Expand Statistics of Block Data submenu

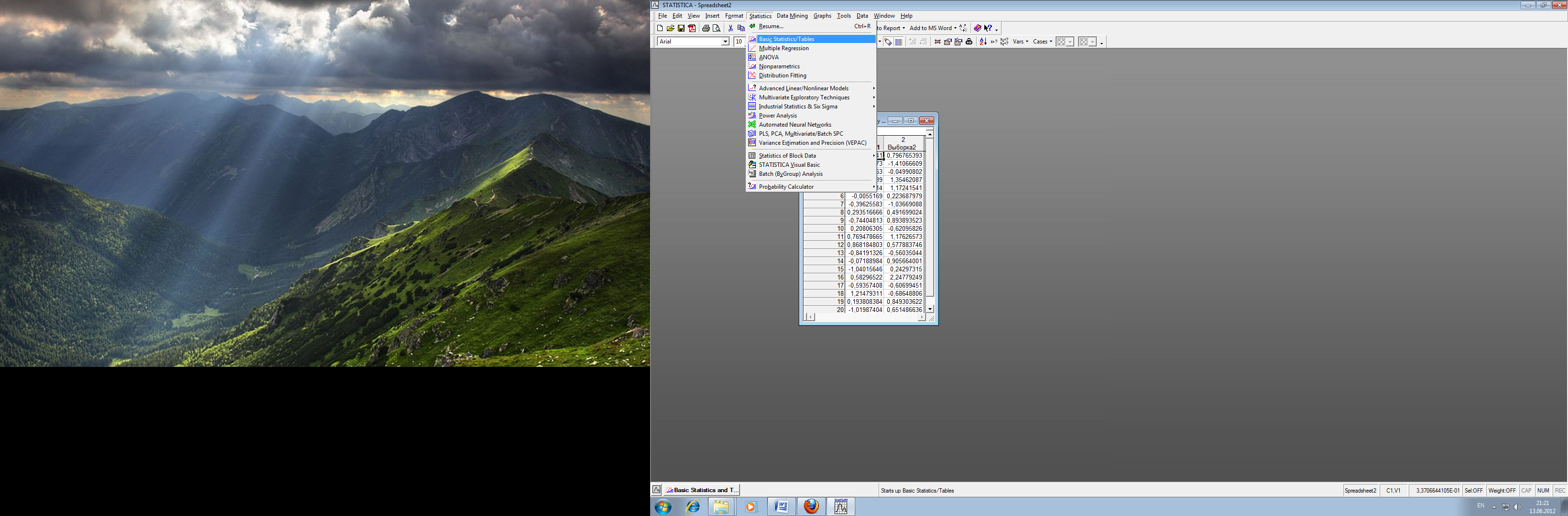(x=811, y=156)
